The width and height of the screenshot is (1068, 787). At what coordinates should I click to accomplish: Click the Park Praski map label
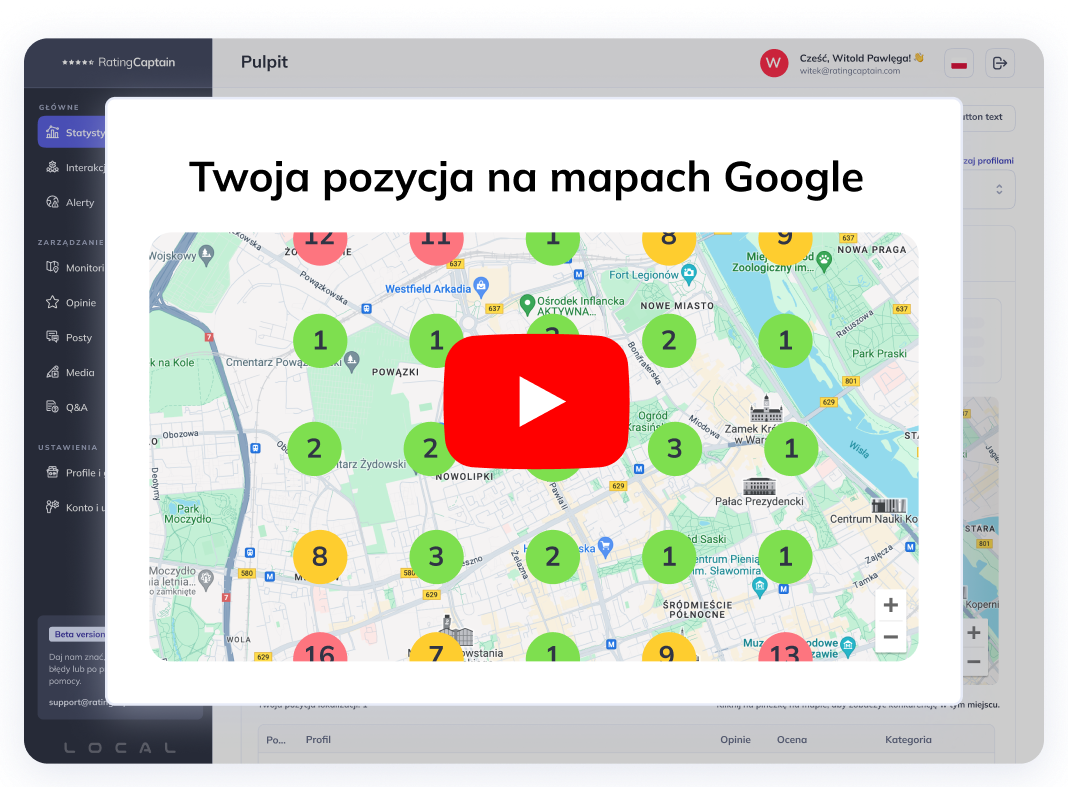coord(879,354)
